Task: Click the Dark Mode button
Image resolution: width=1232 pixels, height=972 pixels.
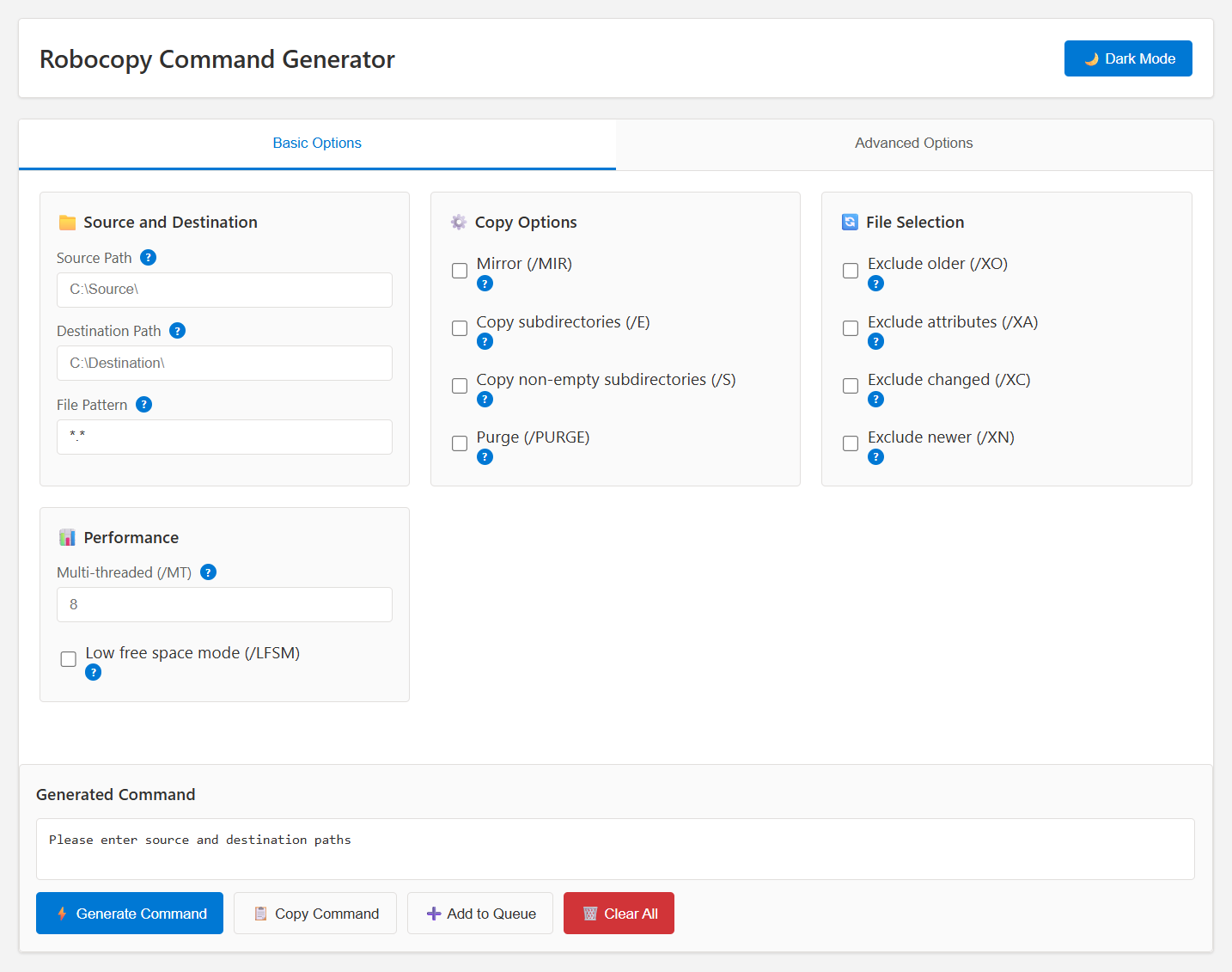Action: pyautogui.click(x=1128, y=58)
